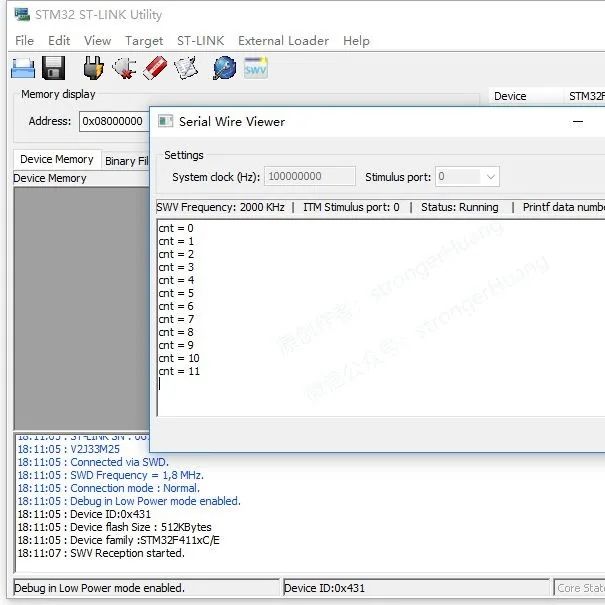Open the Target menu
The image size is (605, 605).
point(144,41)
